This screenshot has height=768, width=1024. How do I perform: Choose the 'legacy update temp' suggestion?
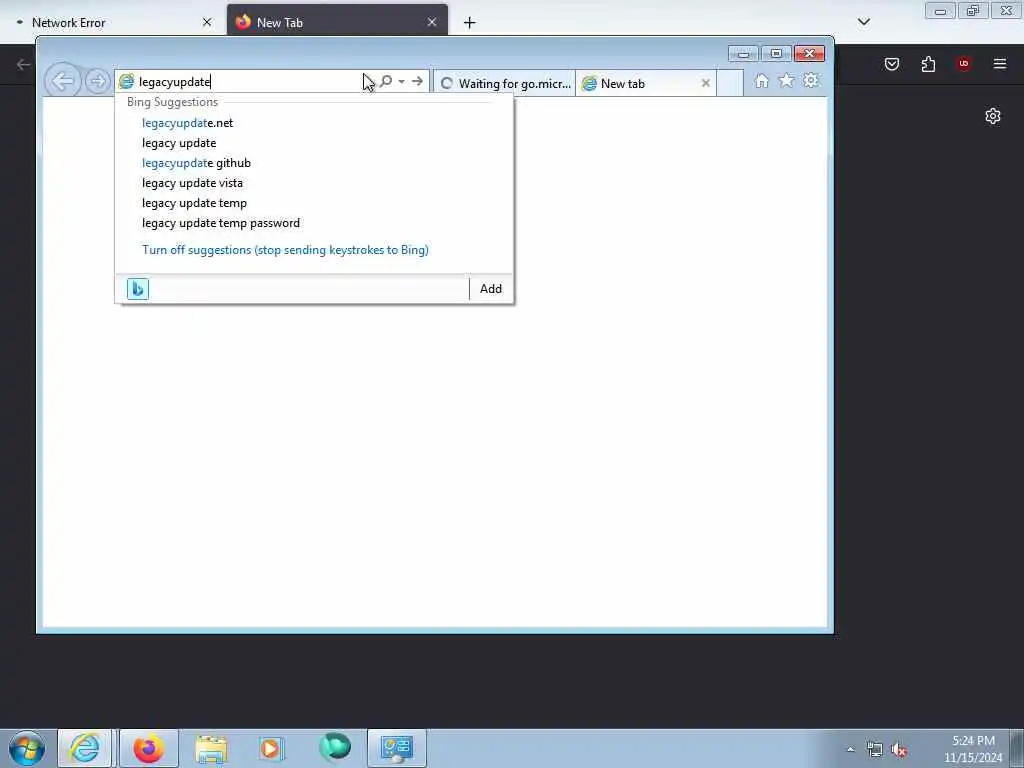(194, 203)
